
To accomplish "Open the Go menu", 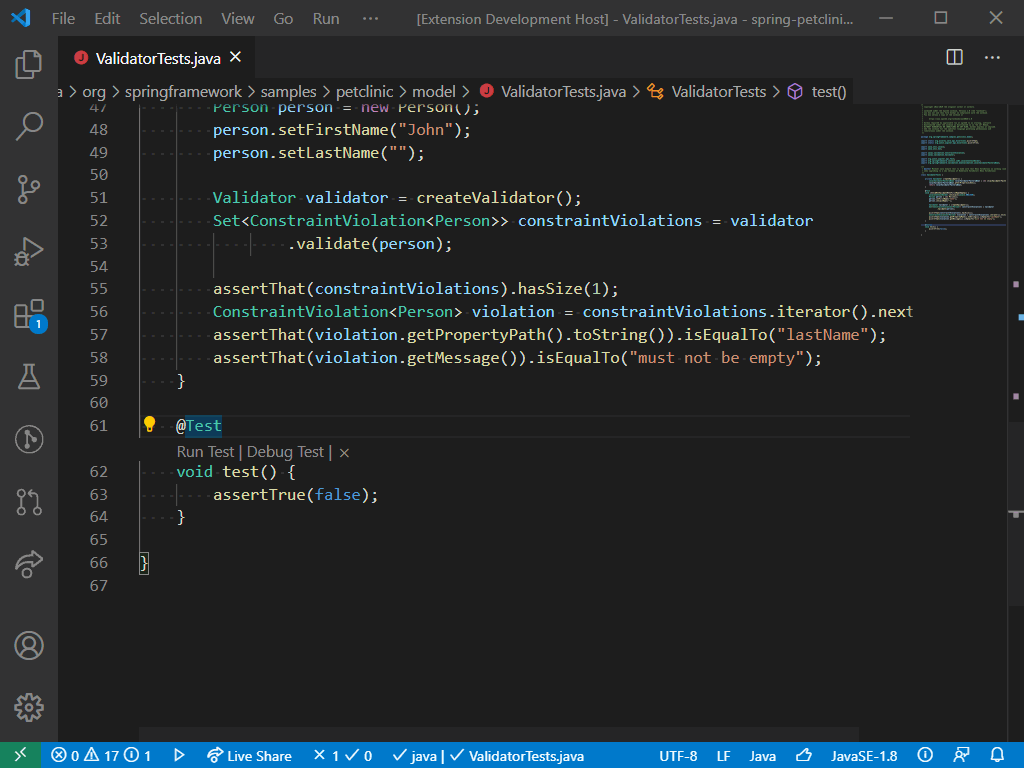I will click(x=283, y=18).
